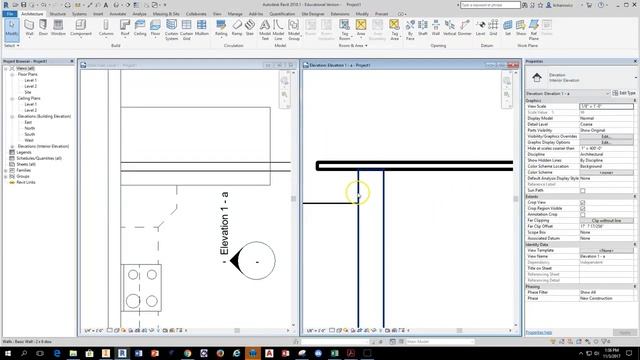Choose the Model Line tool

(278, 30)
